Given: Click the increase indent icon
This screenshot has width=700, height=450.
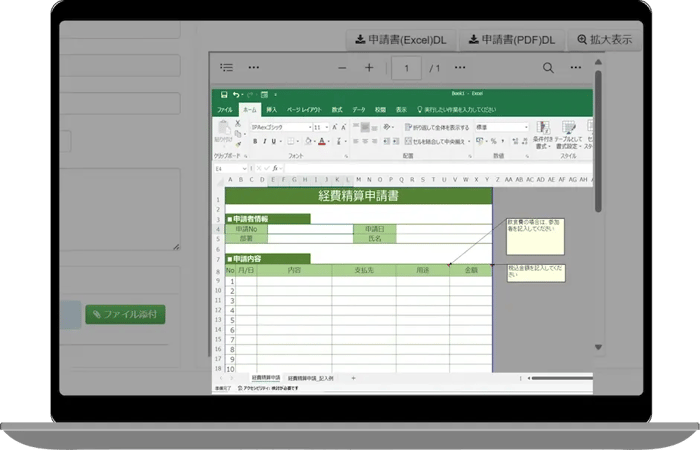Looking at the screenshot, I should (396, 142).
